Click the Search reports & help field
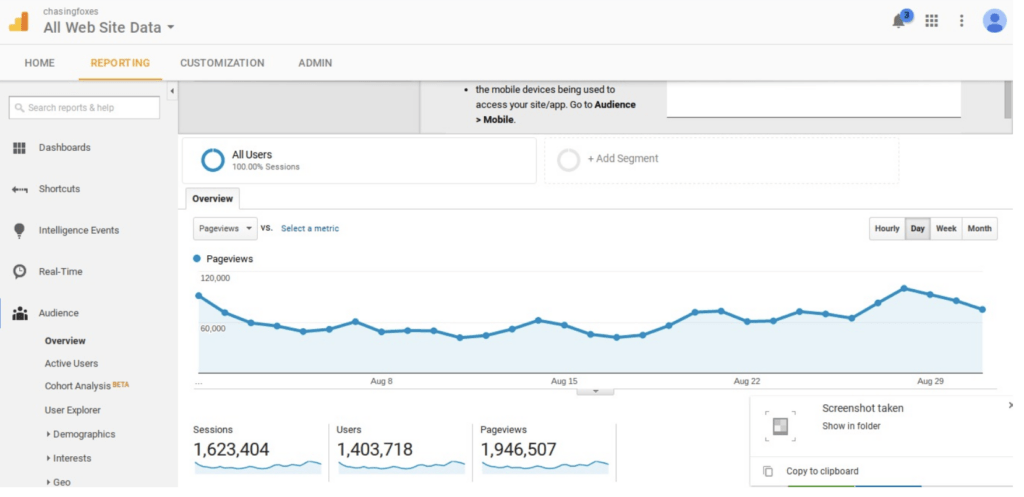Viewport: 1024px width, 497px height. (x=85, y=108)
